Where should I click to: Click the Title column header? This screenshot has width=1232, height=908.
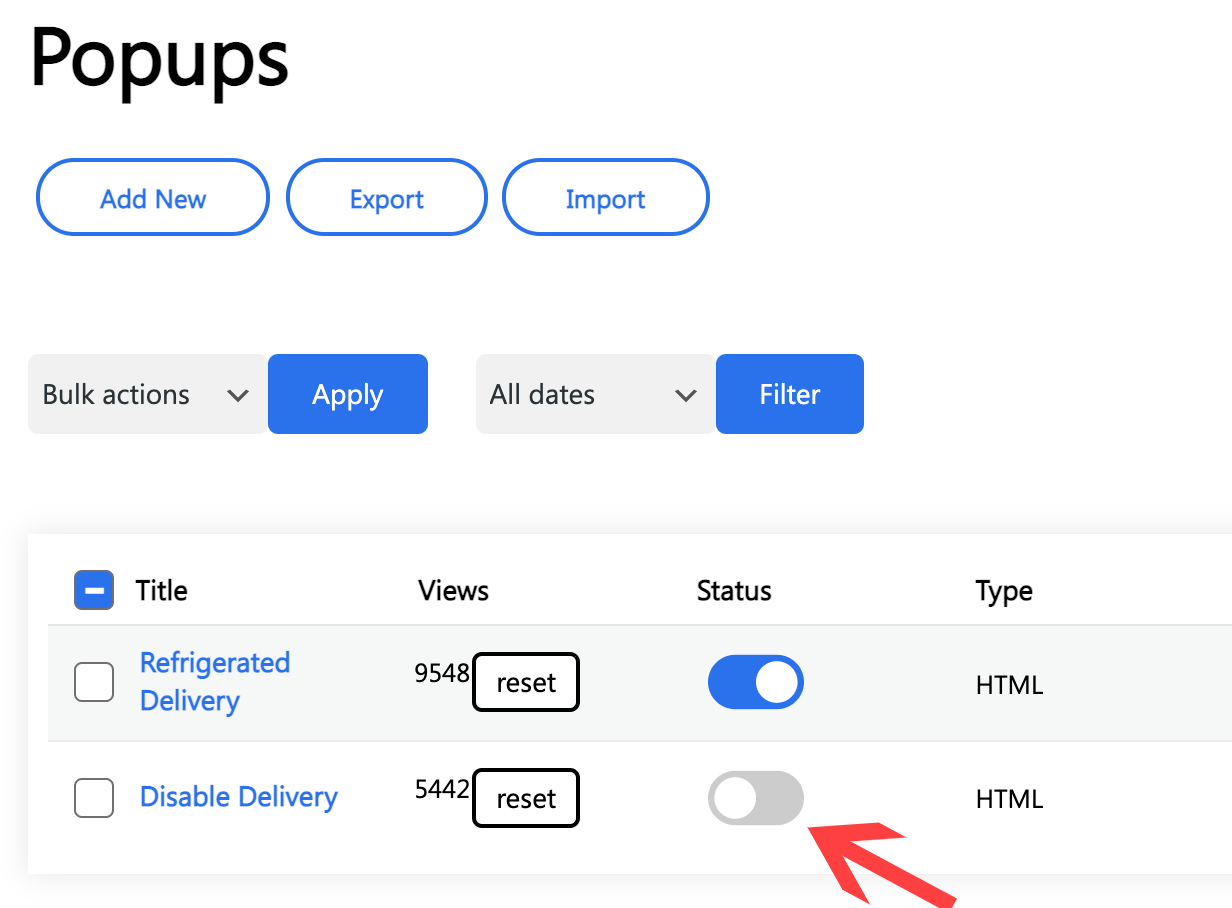click(x=161, y=590)
